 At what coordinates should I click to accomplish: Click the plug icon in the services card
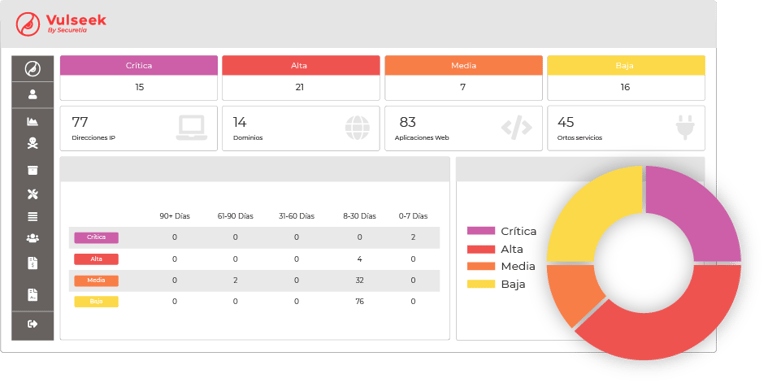(685, 128)
